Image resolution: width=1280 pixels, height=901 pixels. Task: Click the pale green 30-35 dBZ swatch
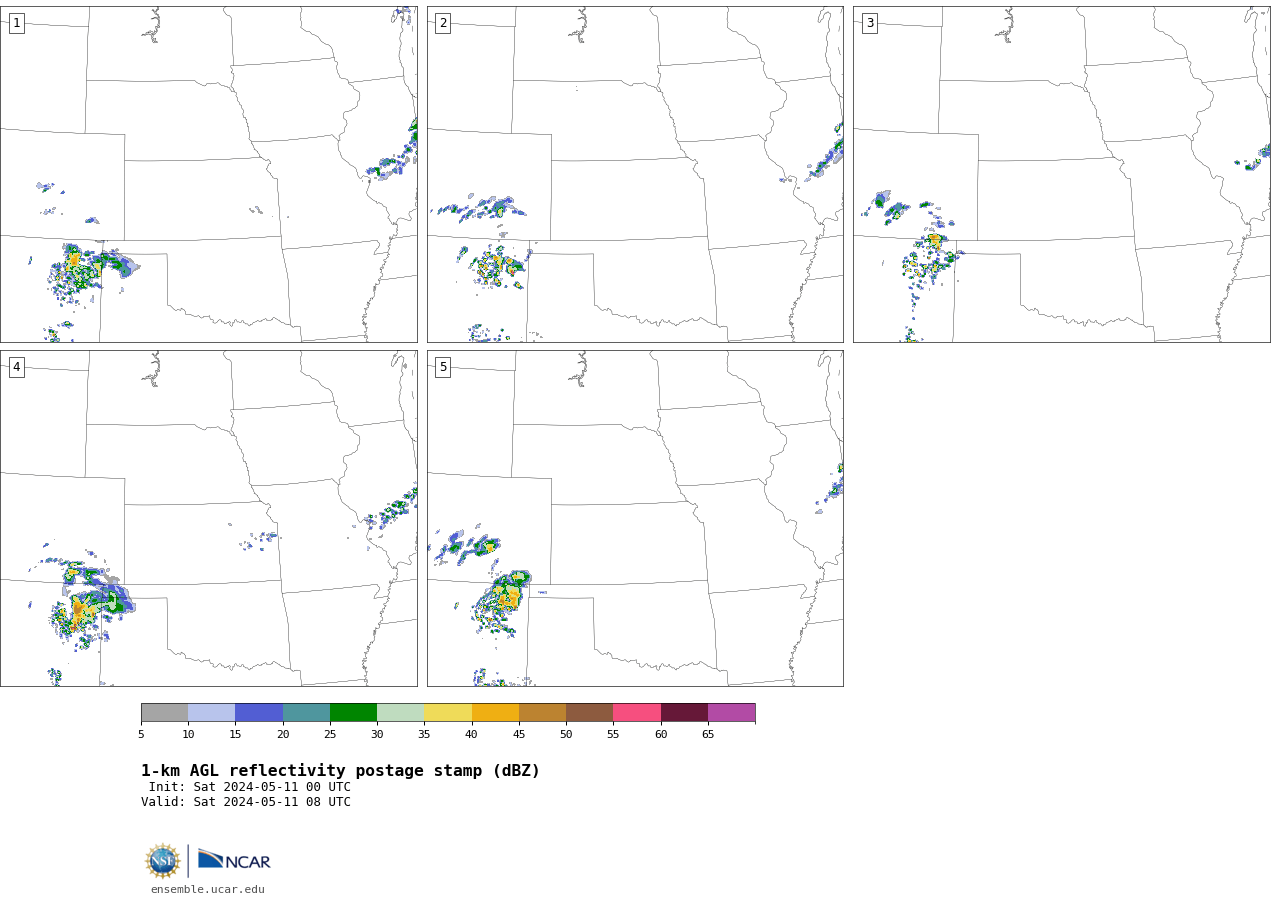point(401,712)
